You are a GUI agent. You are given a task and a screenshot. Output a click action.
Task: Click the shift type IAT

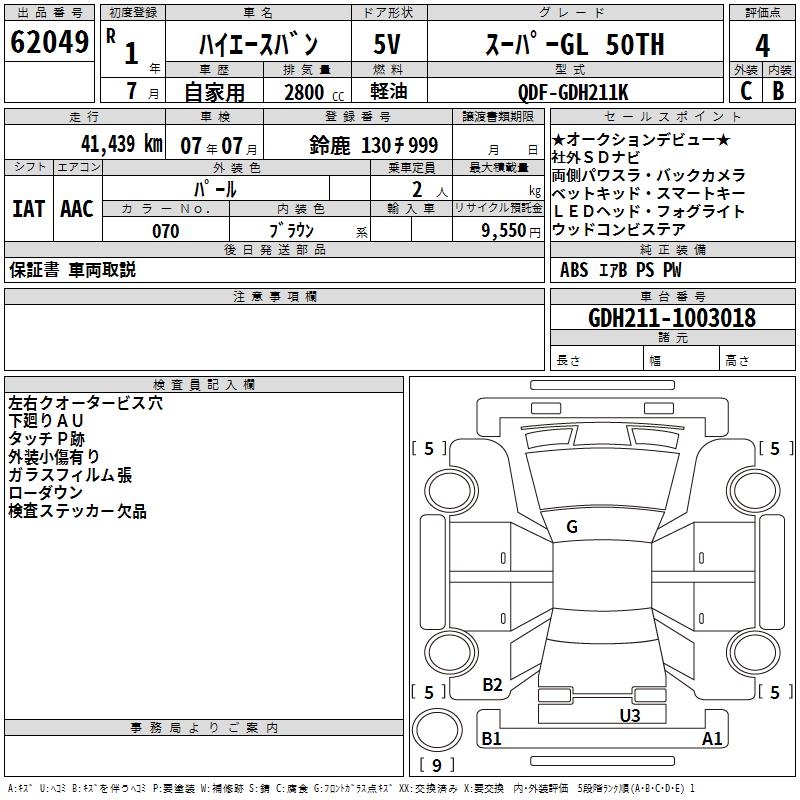(x=28, y=209)
